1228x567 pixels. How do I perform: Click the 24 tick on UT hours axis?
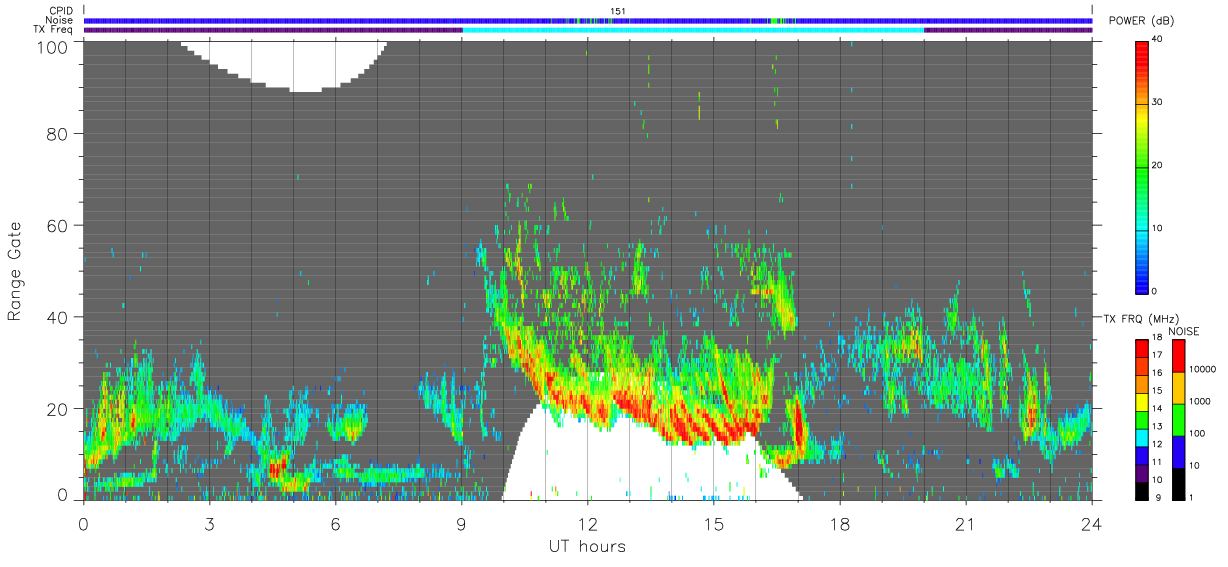tap(1091, 523)
